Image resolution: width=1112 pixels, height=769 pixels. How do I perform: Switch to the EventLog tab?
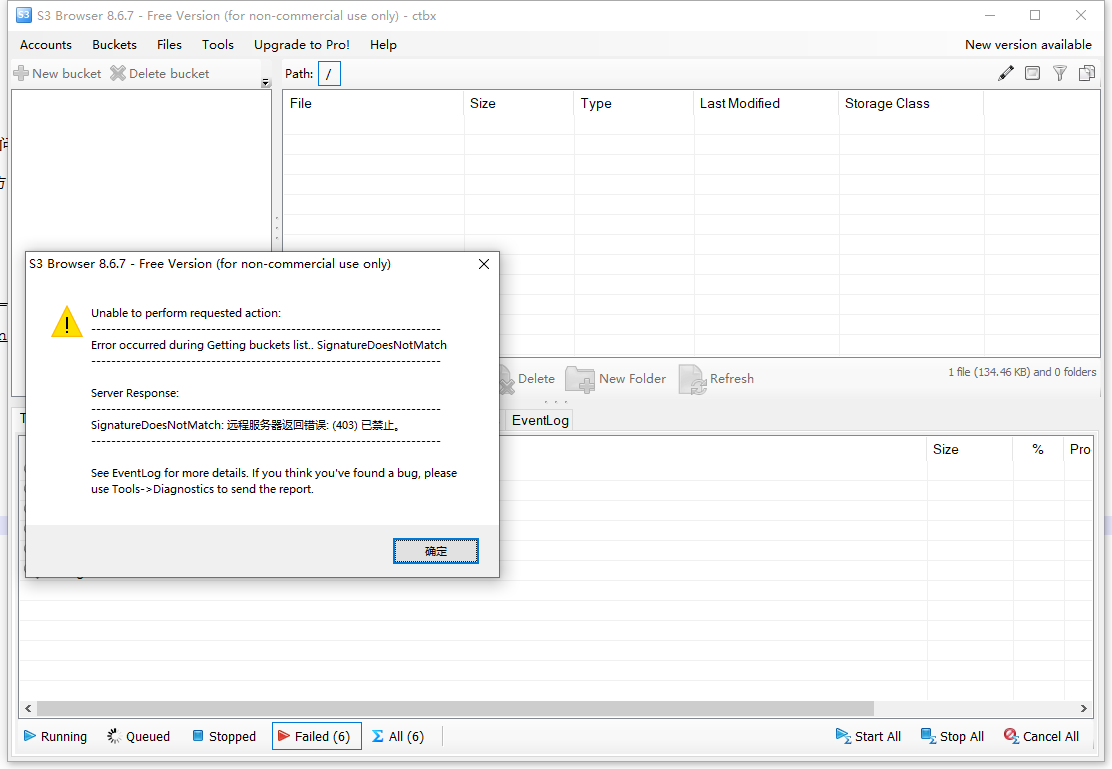(x=540, y=421)
